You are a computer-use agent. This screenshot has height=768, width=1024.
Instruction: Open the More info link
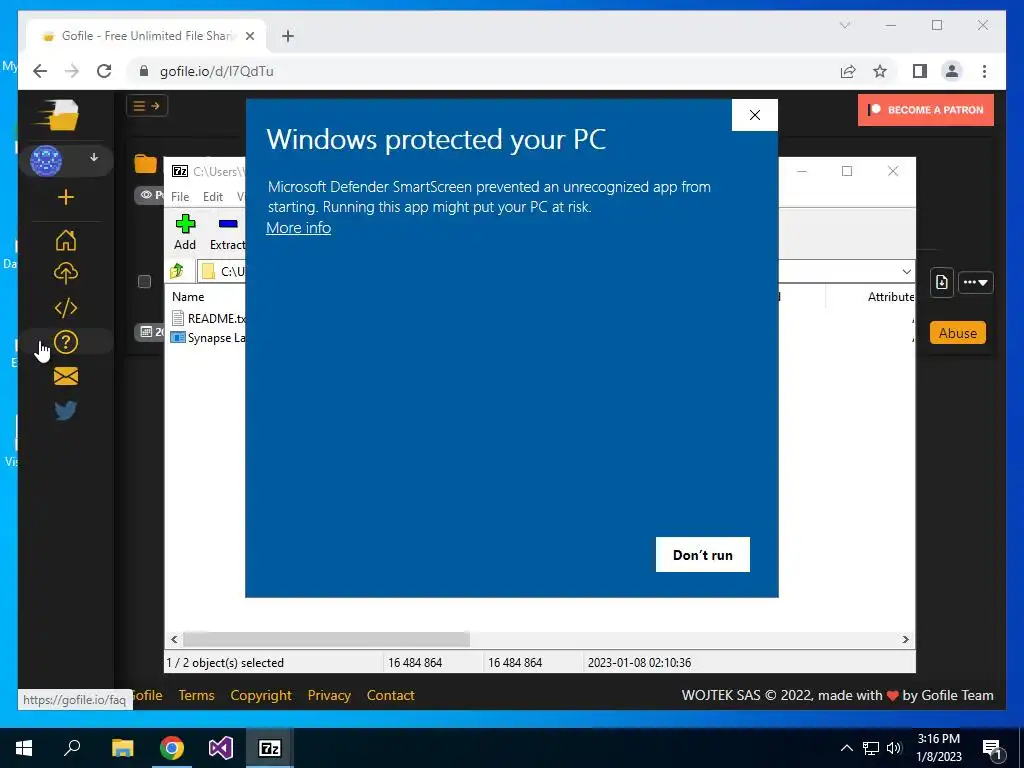pos(298,228)
